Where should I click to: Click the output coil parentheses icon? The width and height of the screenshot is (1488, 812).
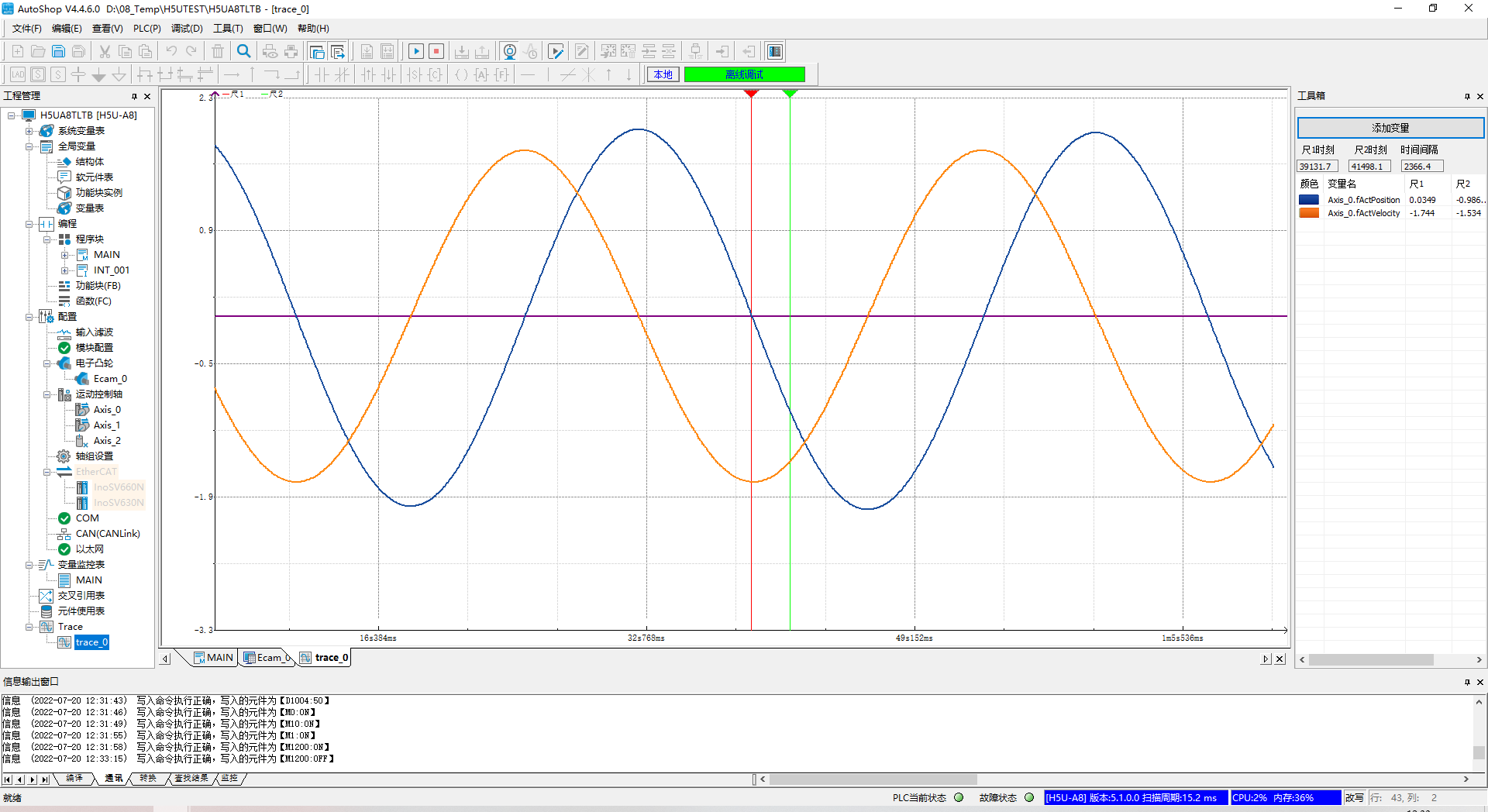[x=461, y=74]
